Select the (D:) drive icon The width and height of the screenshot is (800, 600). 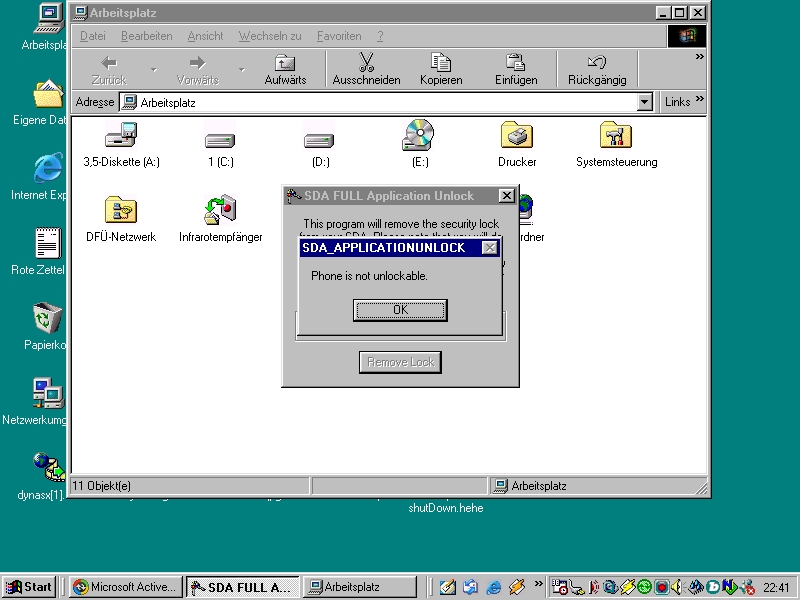pos(319,139)
